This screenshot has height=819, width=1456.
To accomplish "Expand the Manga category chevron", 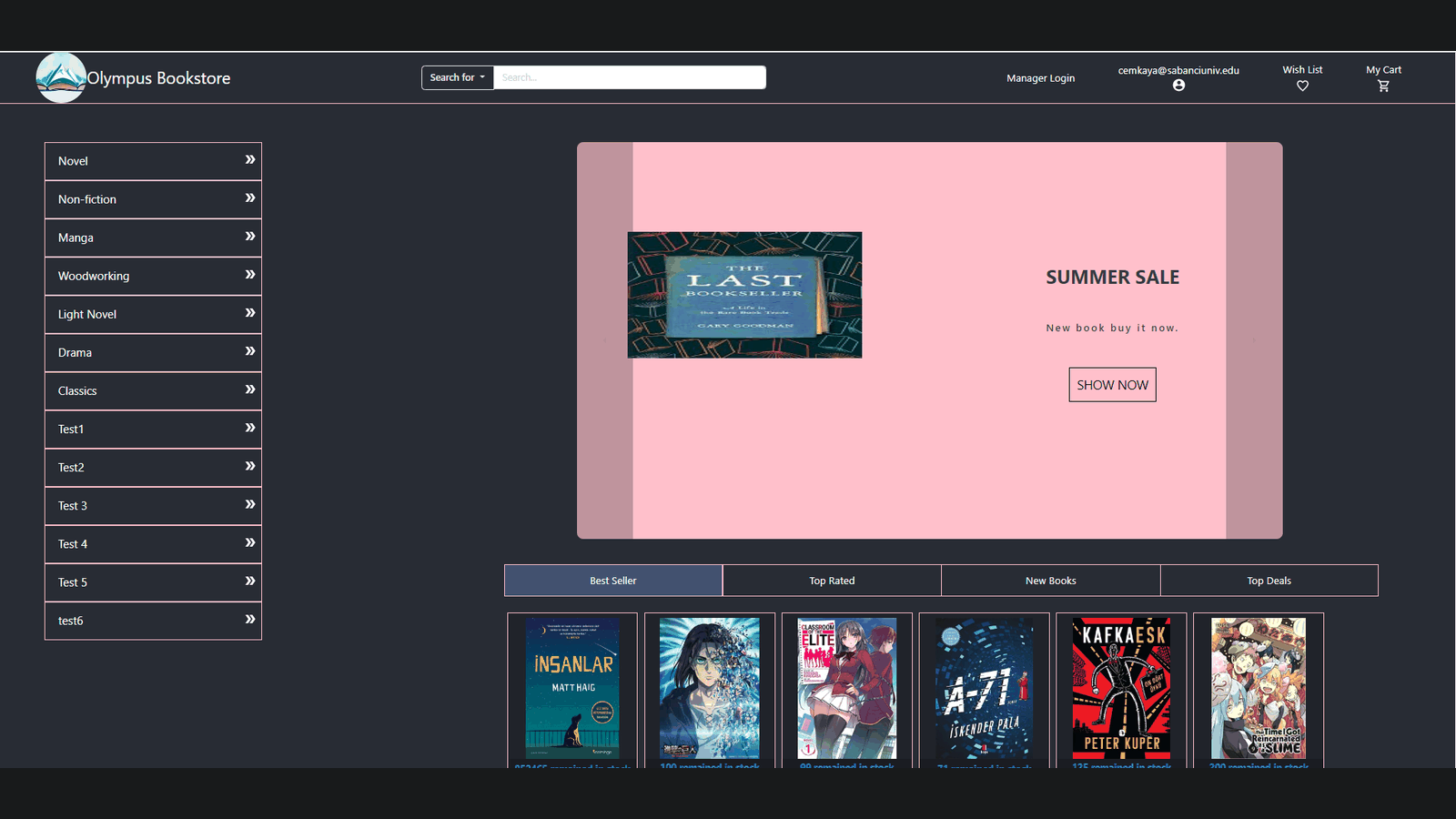I will pyautogui.click(x=249, y=236).
